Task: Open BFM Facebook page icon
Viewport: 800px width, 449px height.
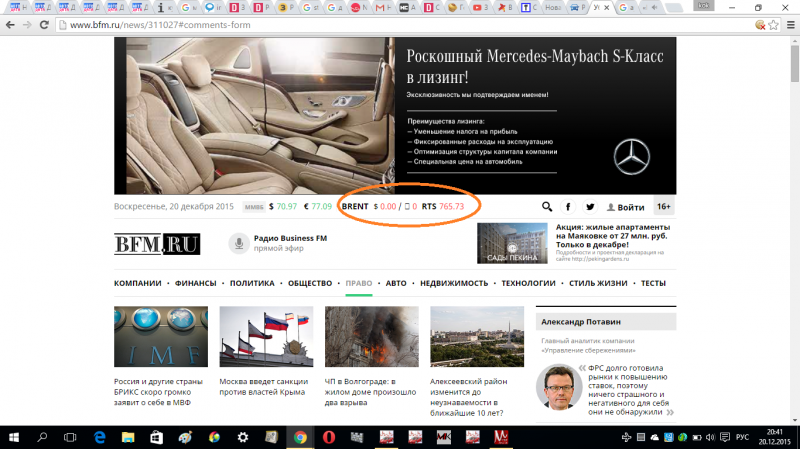Action: coord(569,207)
